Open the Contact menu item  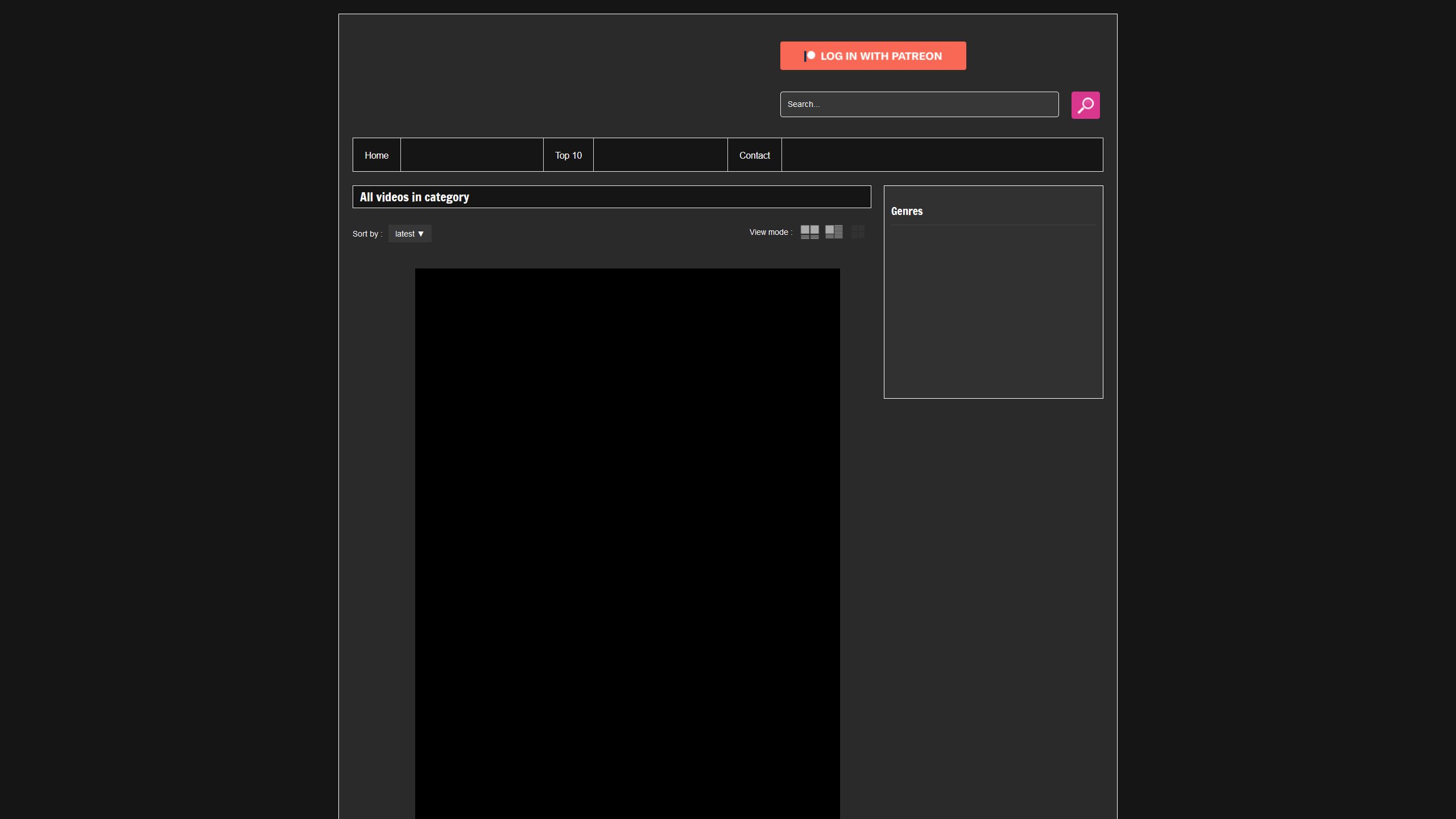(754, 155)
